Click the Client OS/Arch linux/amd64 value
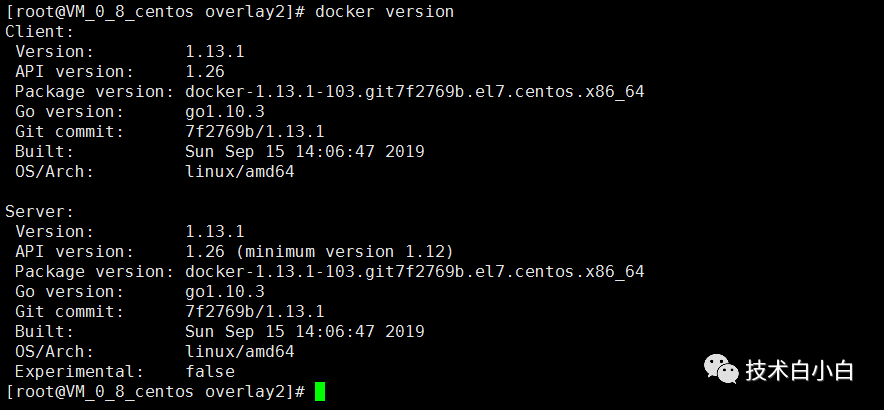The height and width of the screenshot is (410, 884). click(240, 171)
